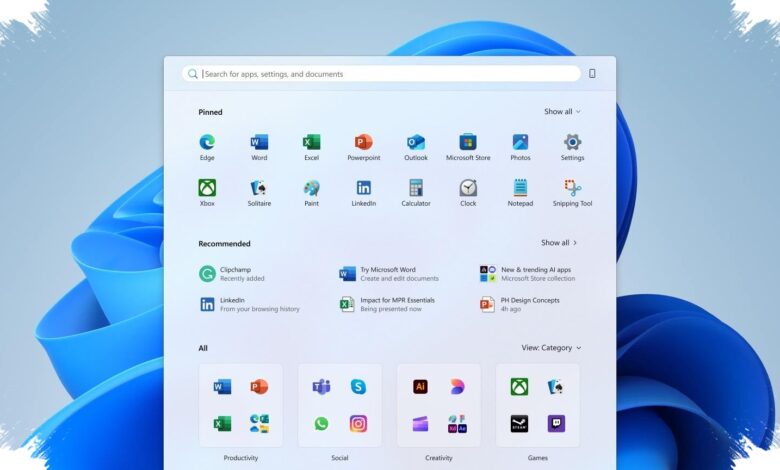Click the All section heading

[203, 348]
